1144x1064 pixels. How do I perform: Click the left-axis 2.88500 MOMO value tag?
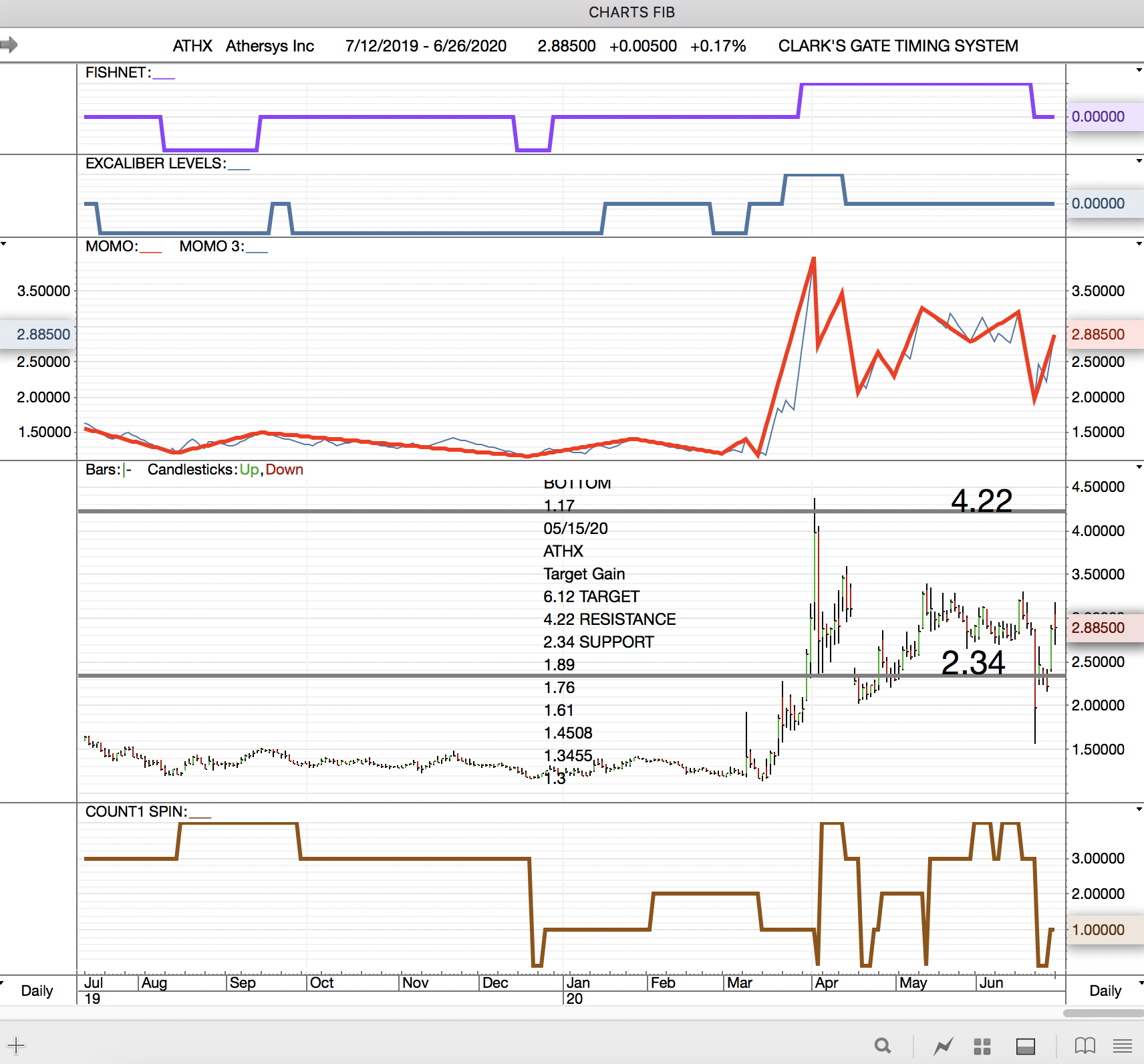click(38, 334)
